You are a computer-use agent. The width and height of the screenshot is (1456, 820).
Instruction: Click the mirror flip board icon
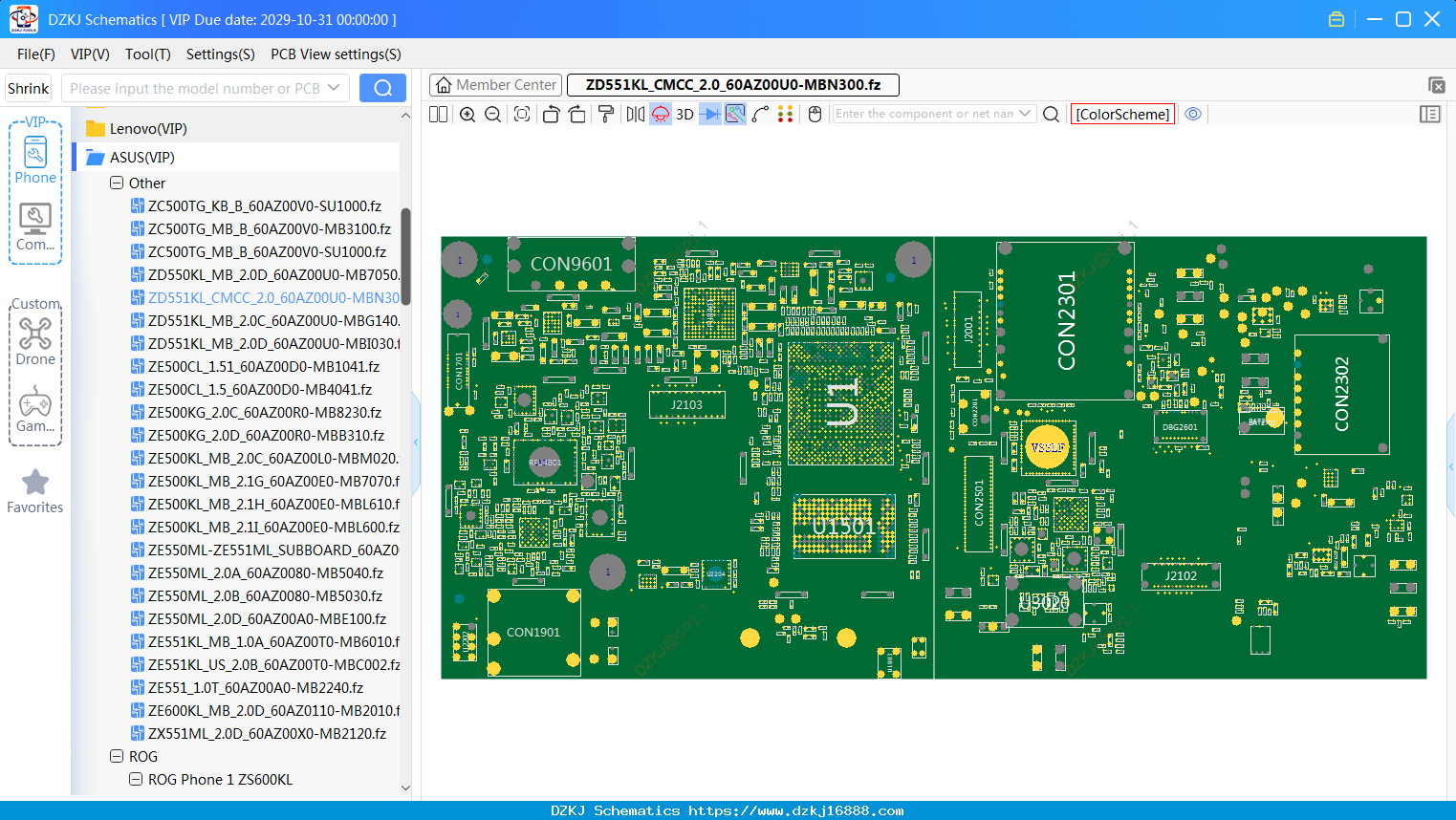coord(636,114)
